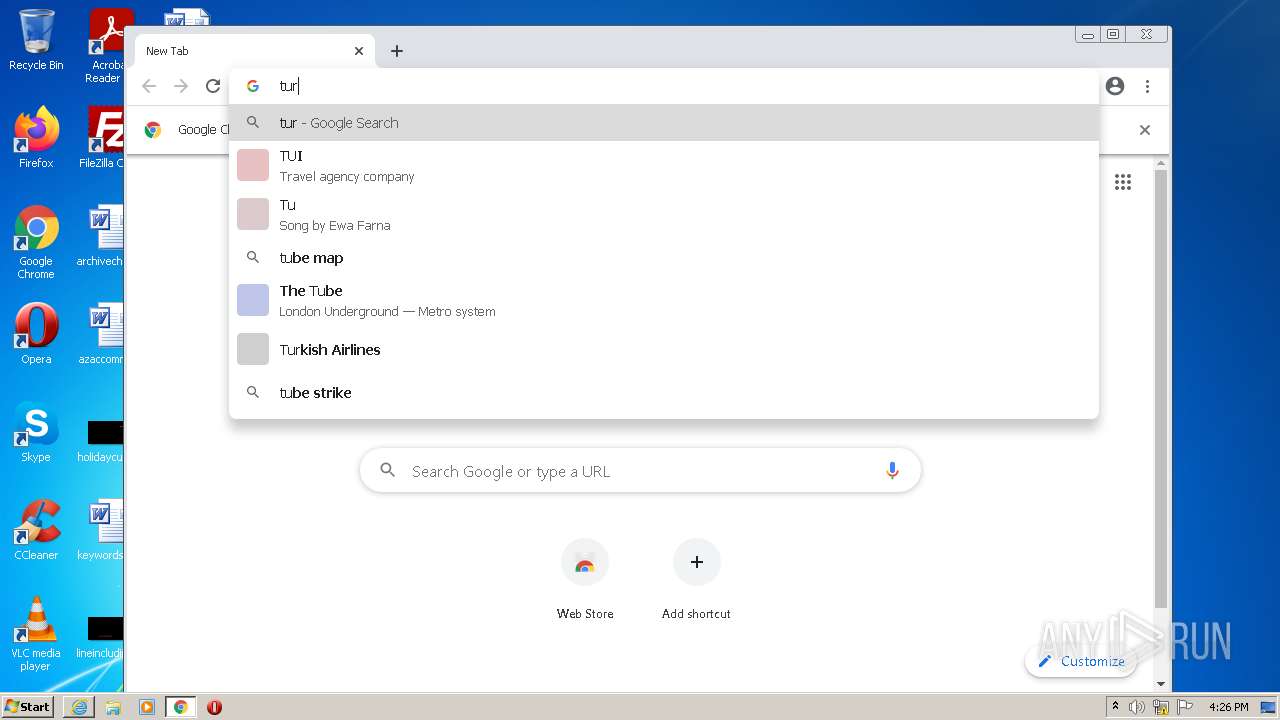Open the Skype desktop icon
Viewport: 1280px width, 720px height.
(x=36, y=431)
